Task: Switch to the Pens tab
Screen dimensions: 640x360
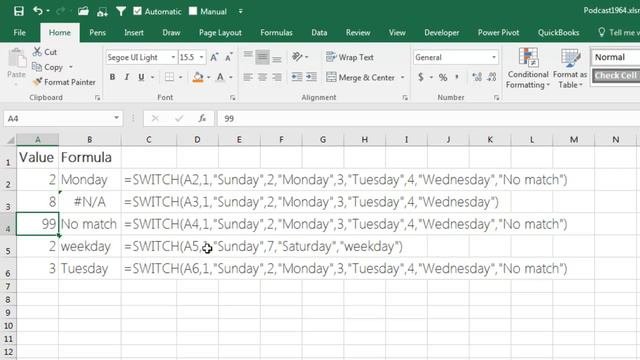Action: (98, 33)
